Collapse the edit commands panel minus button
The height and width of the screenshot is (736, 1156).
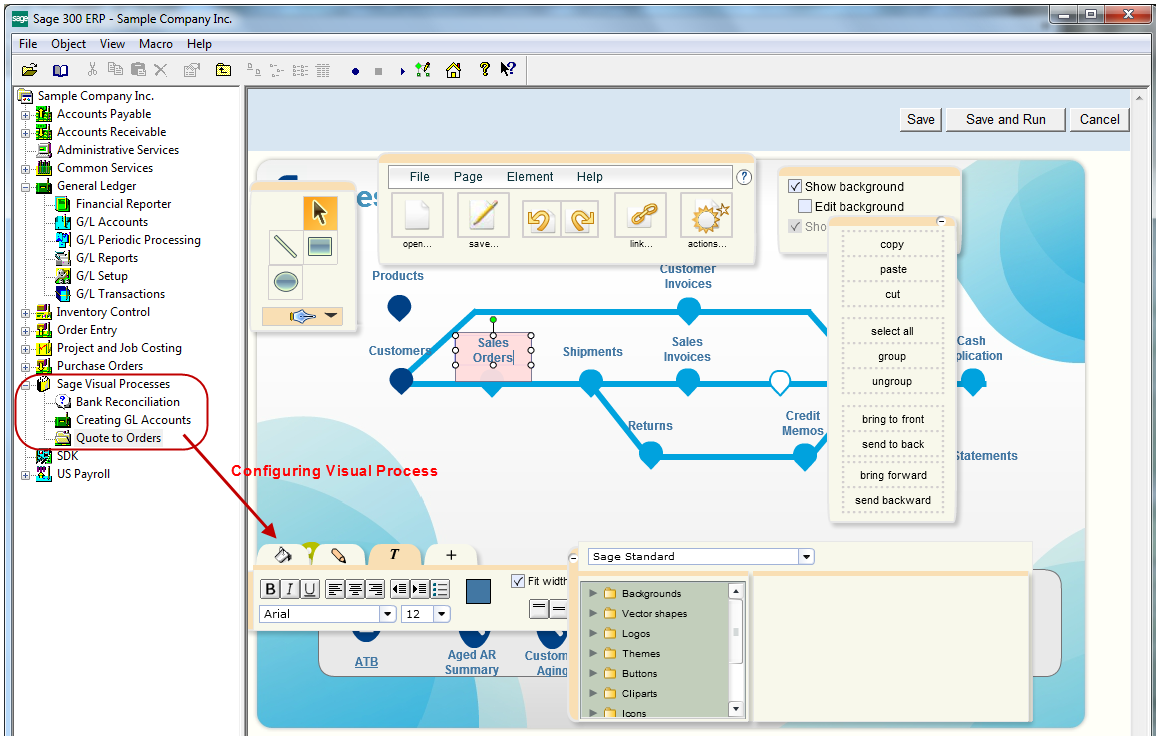point(941,221)
